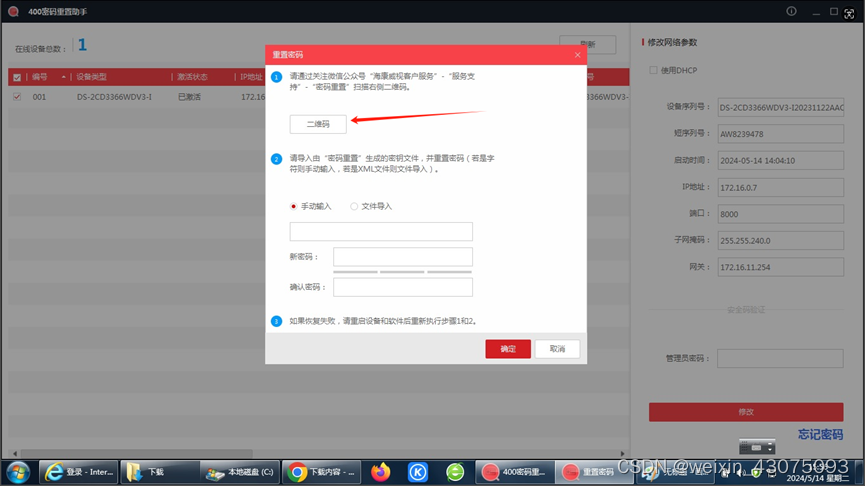Image resolution: width=865 pixels, height=486 pixels.
Task: Switch to the Internet Explorer 登录 taskbar window
Action: click(x=79, y=472)
